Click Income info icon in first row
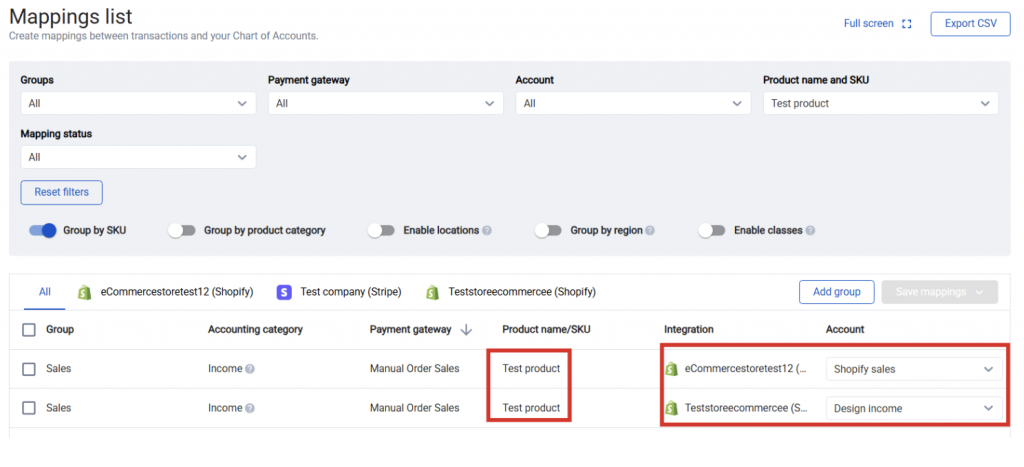The height and width of the screenshot is (467, 1024). click(x=250, y=369)
